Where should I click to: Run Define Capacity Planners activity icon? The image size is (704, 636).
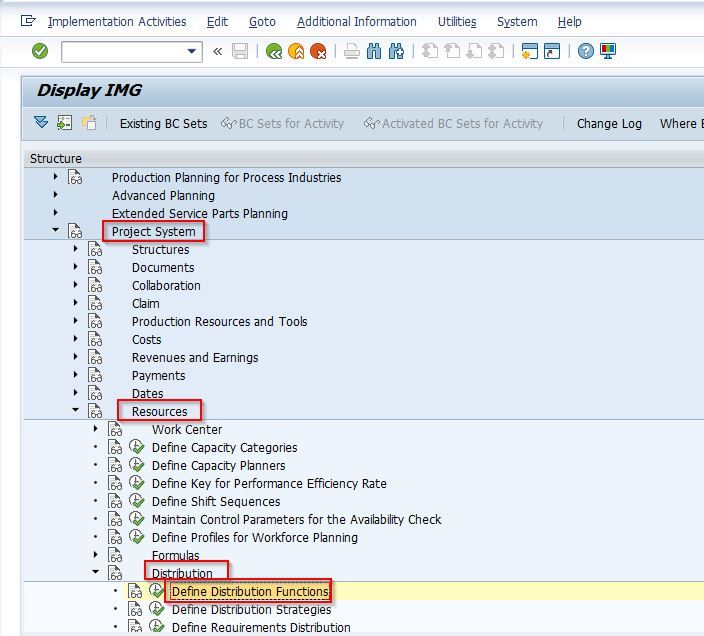[x=136, y=465]
